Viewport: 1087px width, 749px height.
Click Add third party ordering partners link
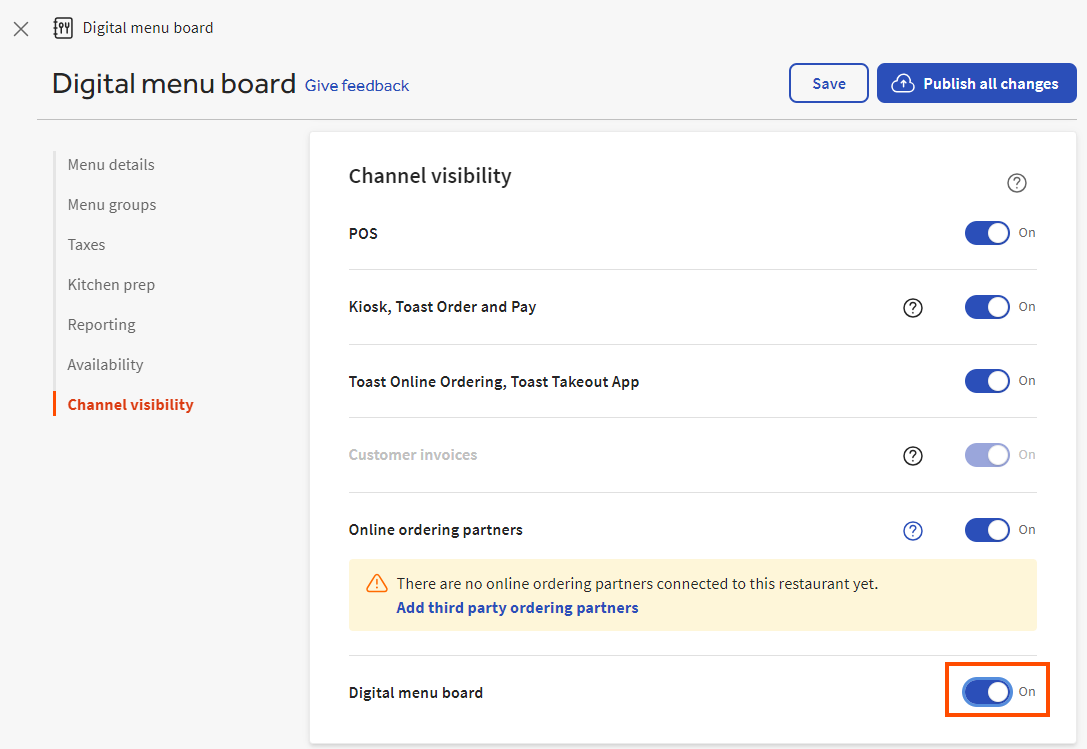[x=517, y=608]
